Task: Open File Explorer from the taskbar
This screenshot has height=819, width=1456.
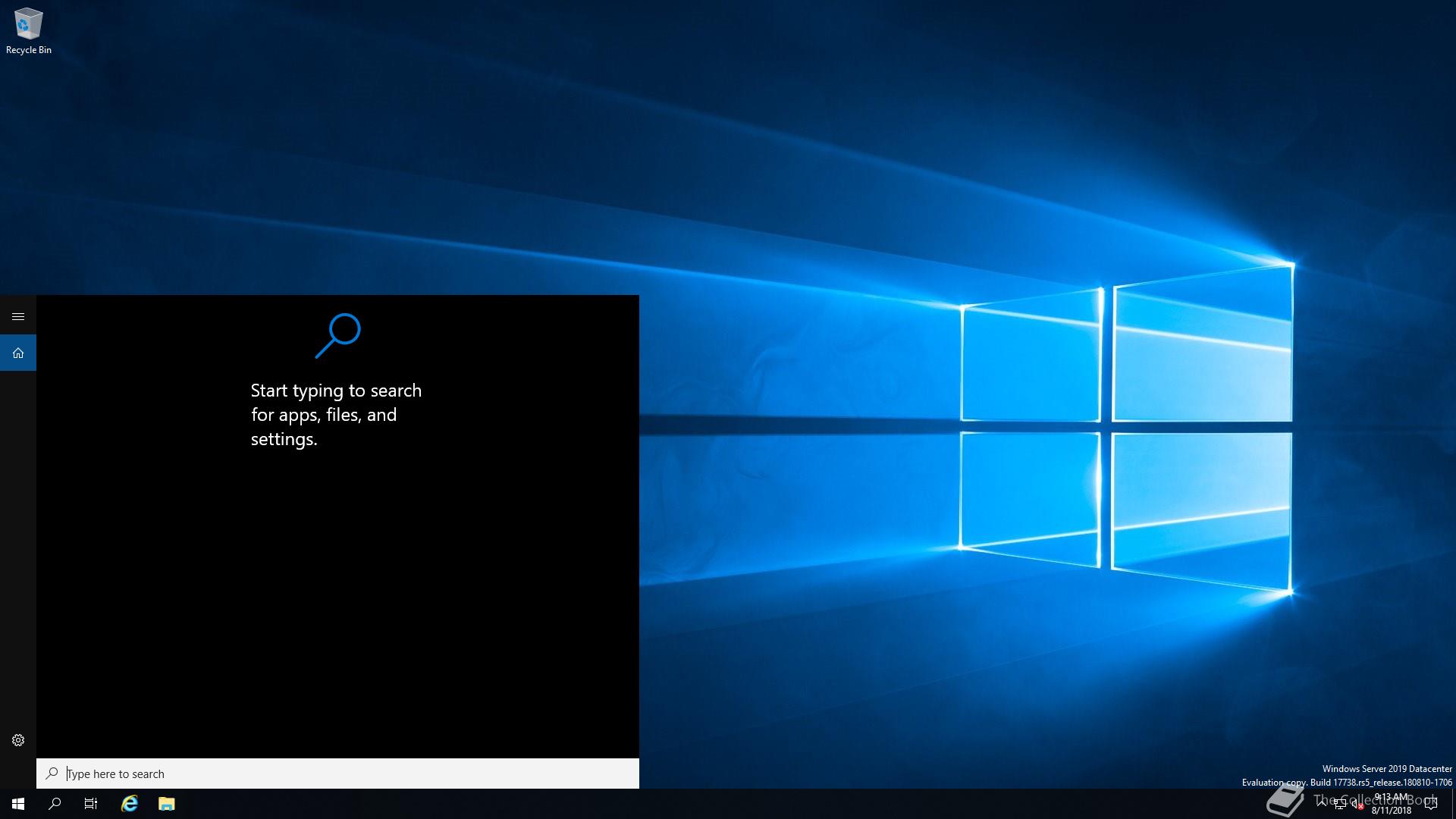Action: (x=167, y=804)
